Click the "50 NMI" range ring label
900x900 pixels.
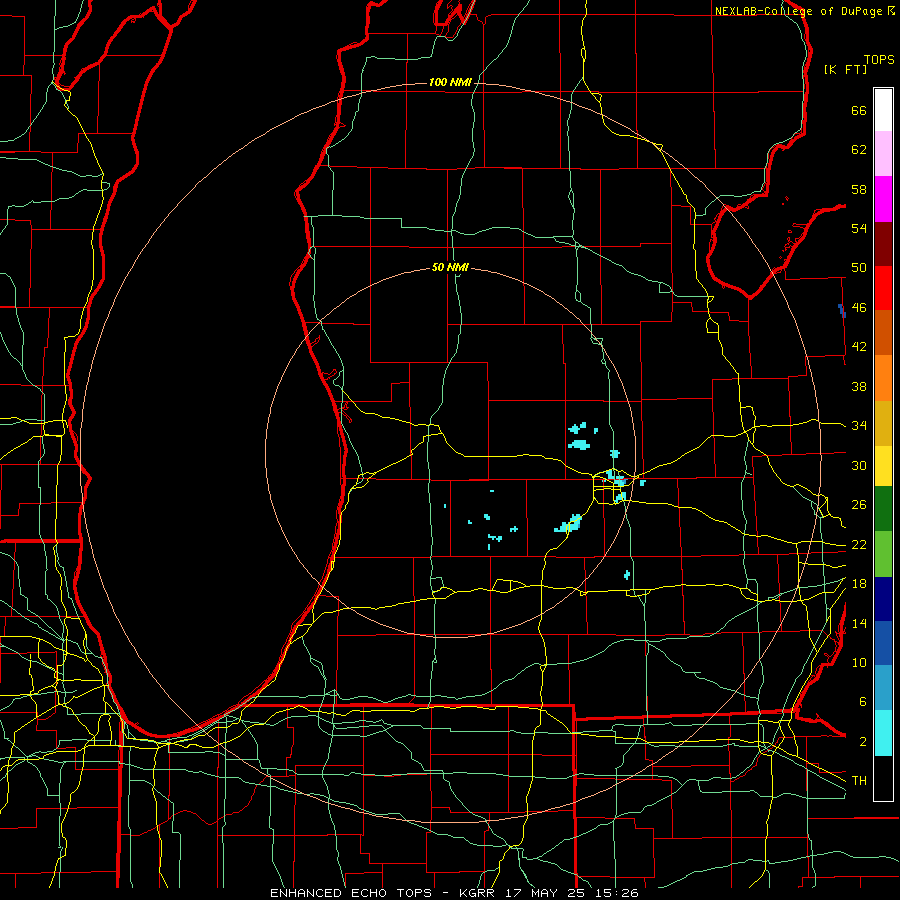click(x=450, y=267)
